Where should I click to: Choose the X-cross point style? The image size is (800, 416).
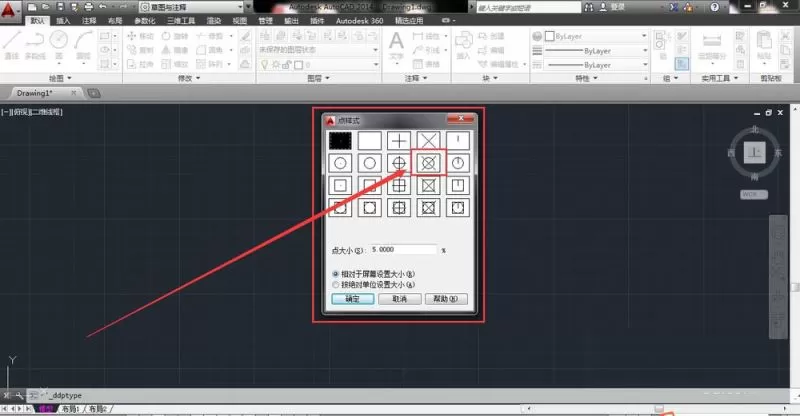tap(429, 140)
